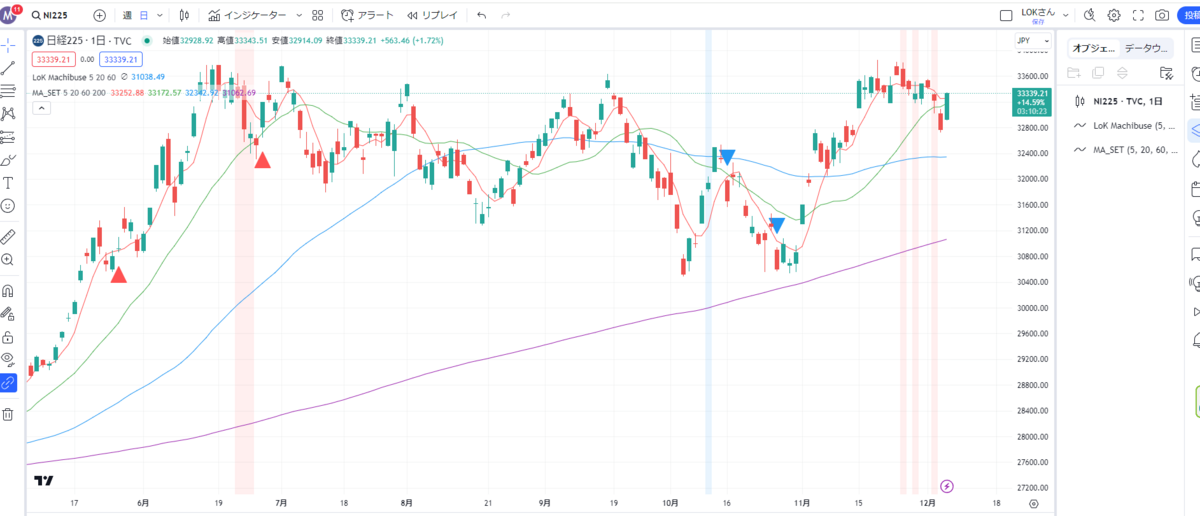
Task: Open the watchlist panel in right sidebar
Action: [1194, 46]
